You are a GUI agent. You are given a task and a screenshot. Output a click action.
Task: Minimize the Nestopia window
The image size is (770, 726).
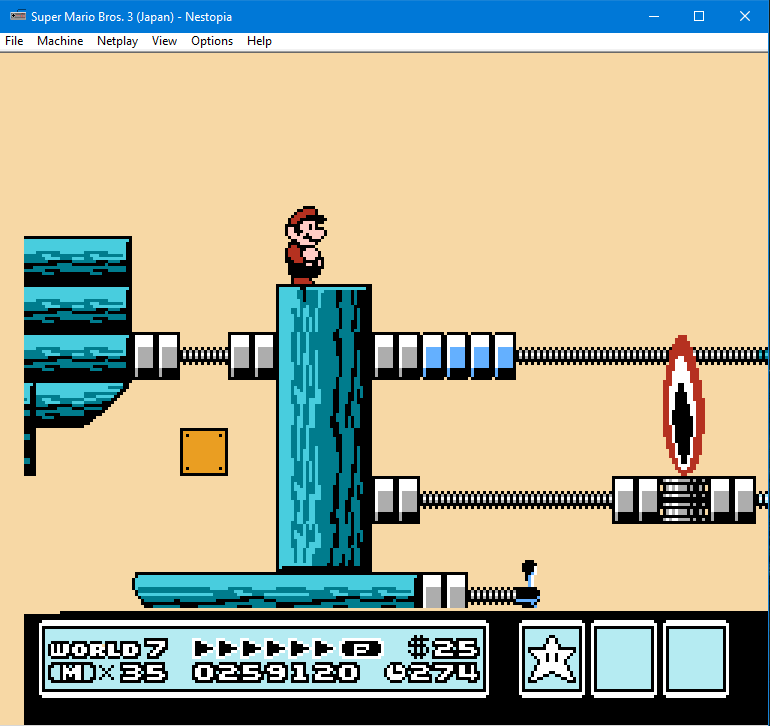(x=654, y=16)
